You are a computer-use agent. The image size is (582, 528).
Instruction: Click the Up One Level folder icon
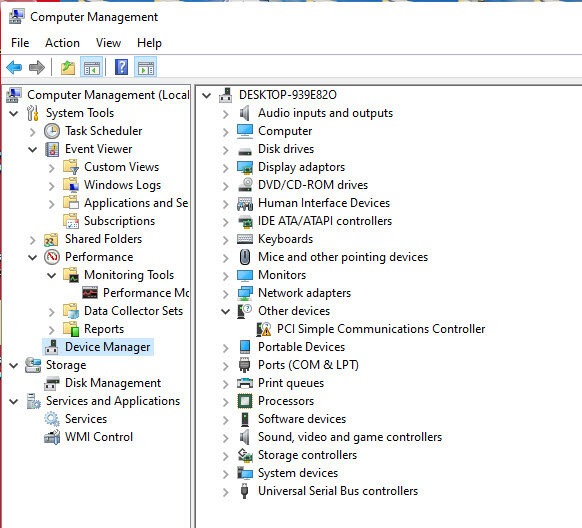tap(68, 68)
